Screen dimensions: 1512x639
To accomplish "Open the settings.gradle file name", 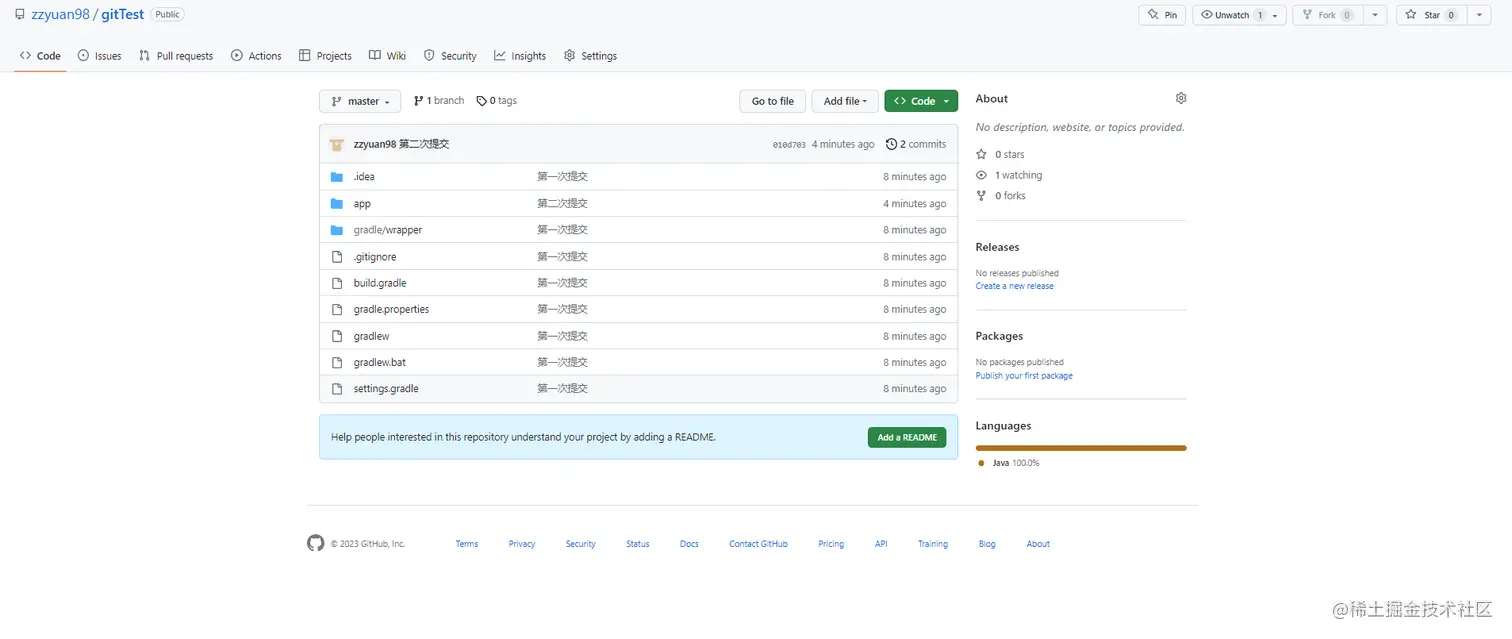I will 386,388.
